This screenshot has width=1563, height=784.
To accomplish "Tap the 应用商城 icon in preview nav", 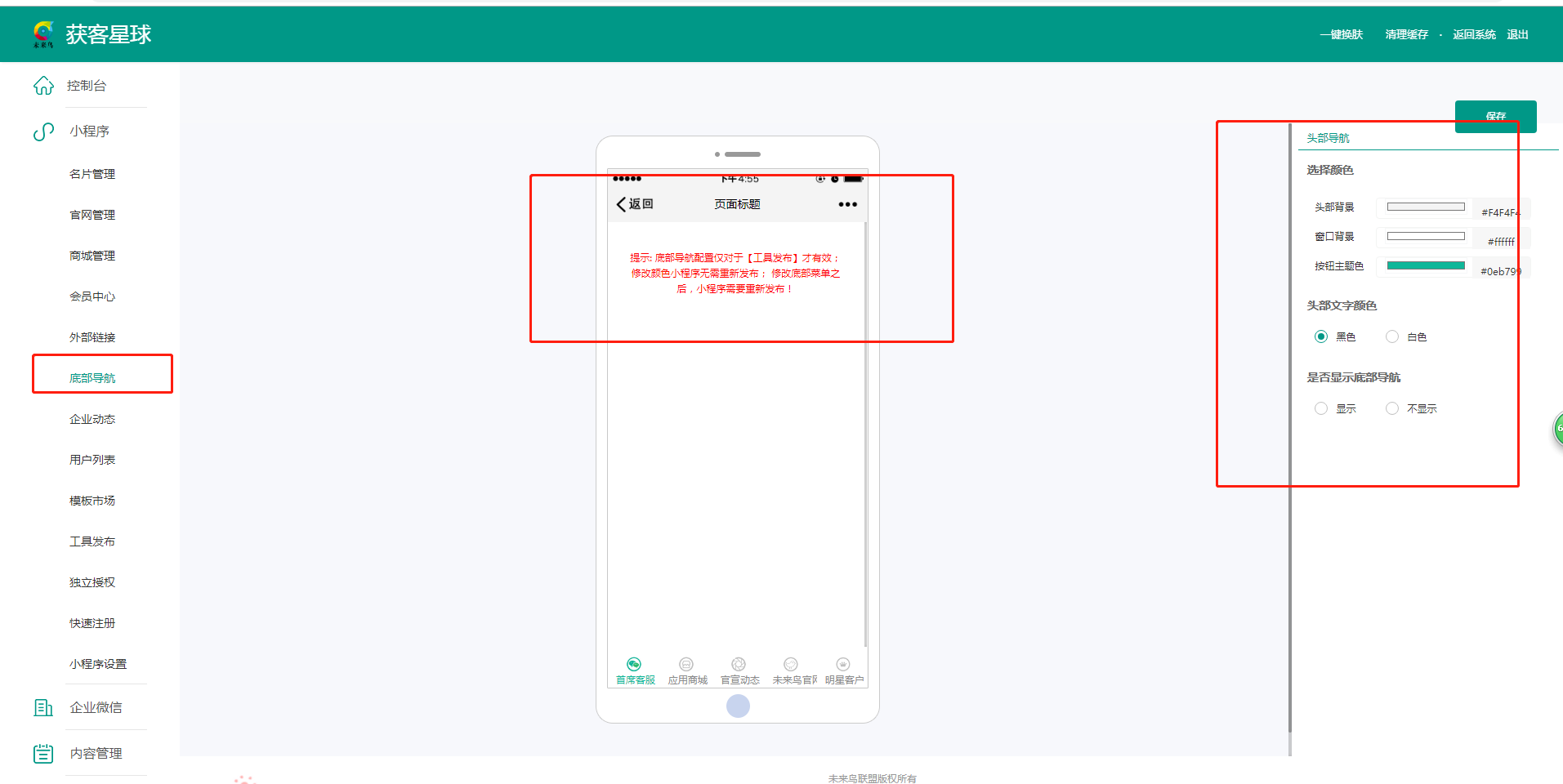I will point(686,664).
